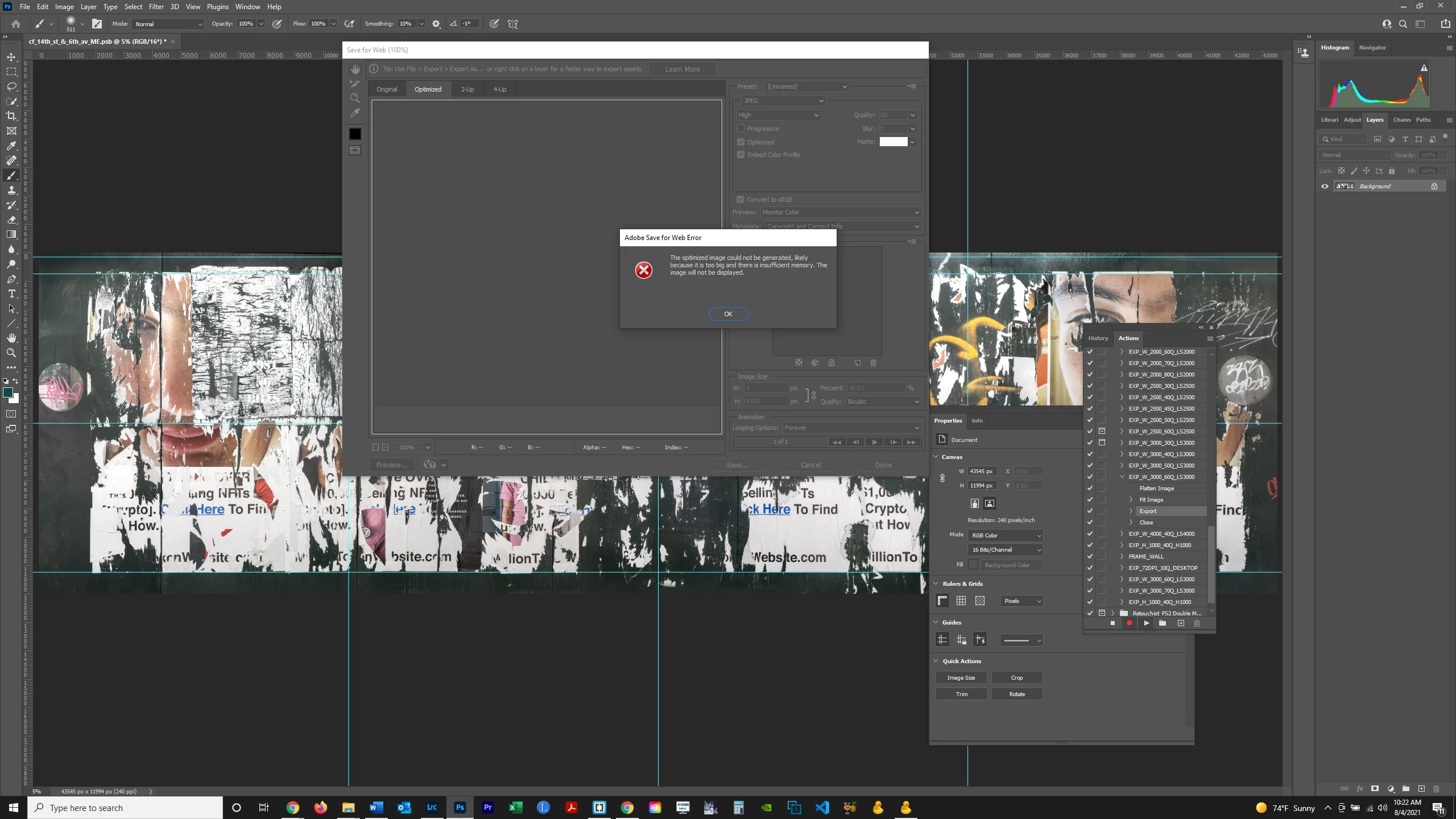
Task: Click OK in the error dialog
Action: 728,314
